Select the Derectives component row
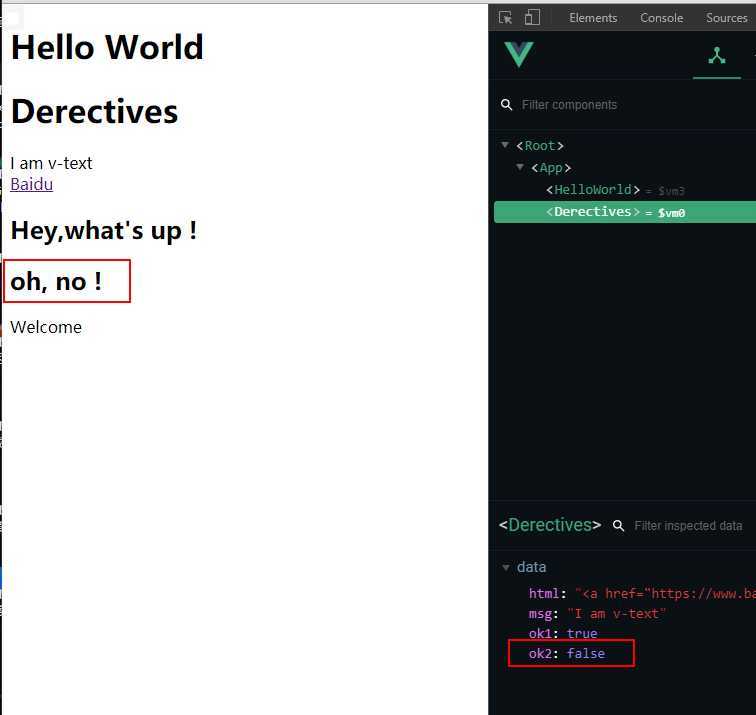756x715 pixels. coord(593,212)
